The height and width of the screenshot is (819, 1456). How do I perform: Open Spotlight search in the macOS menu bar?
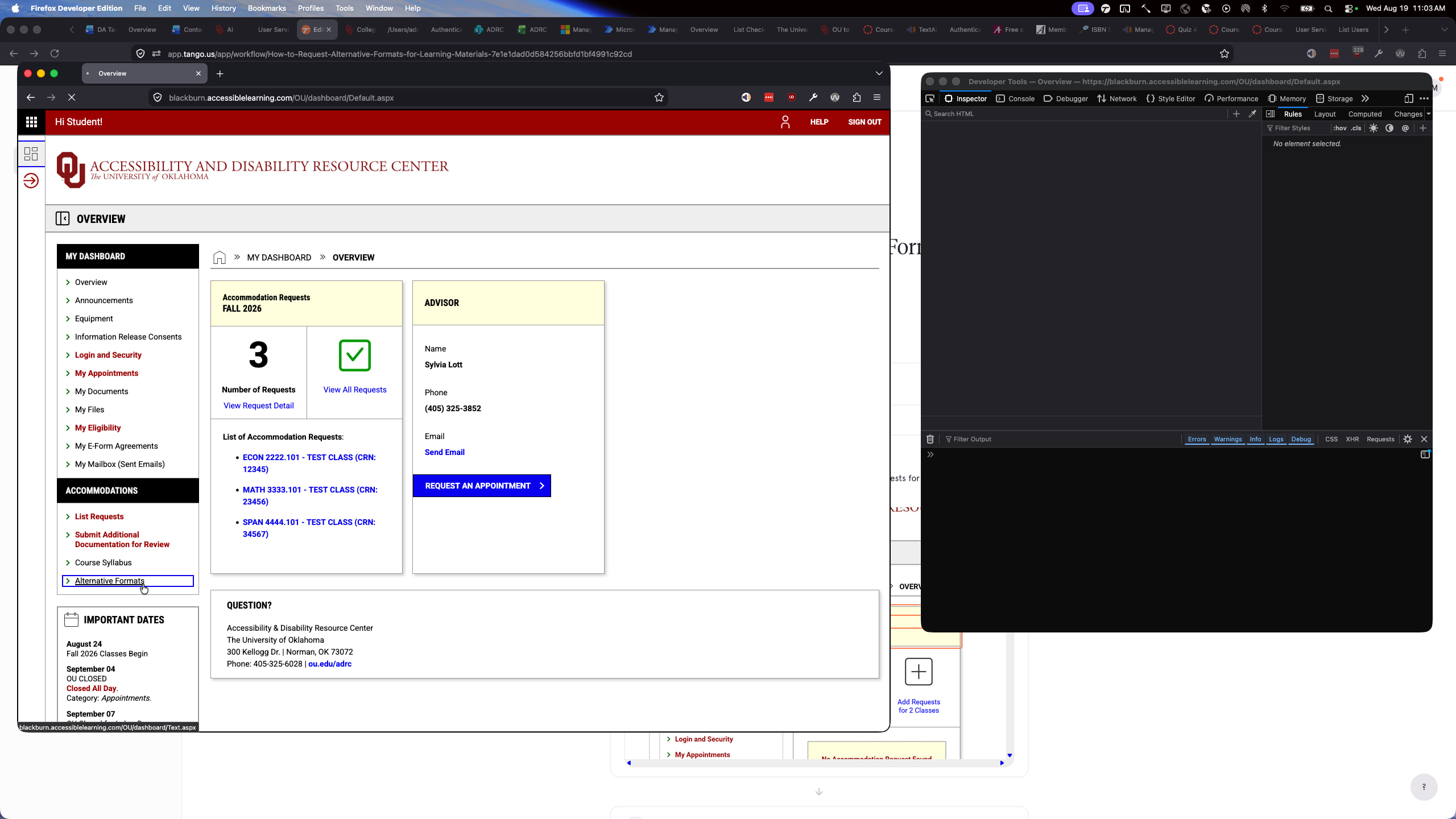(1328, 9)
